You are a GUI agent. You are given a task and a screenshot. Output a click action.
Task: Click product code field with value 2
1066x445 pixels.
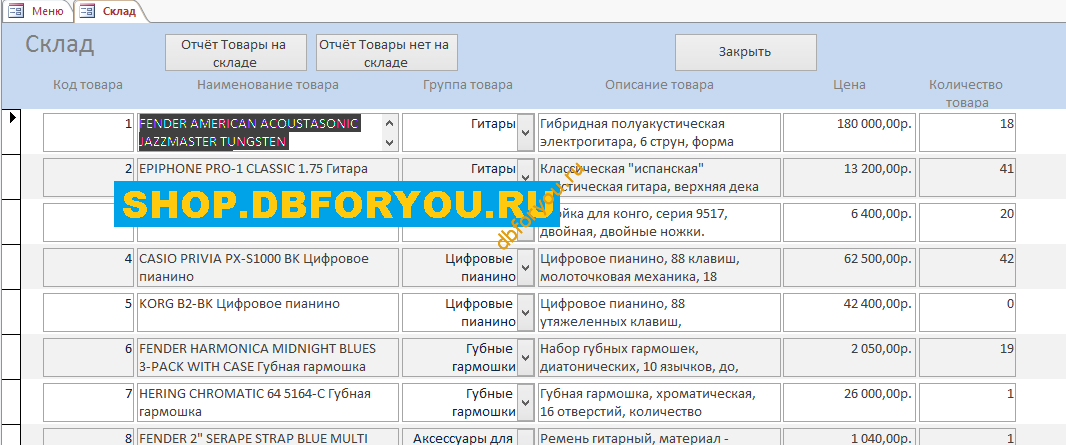[88, 177]
